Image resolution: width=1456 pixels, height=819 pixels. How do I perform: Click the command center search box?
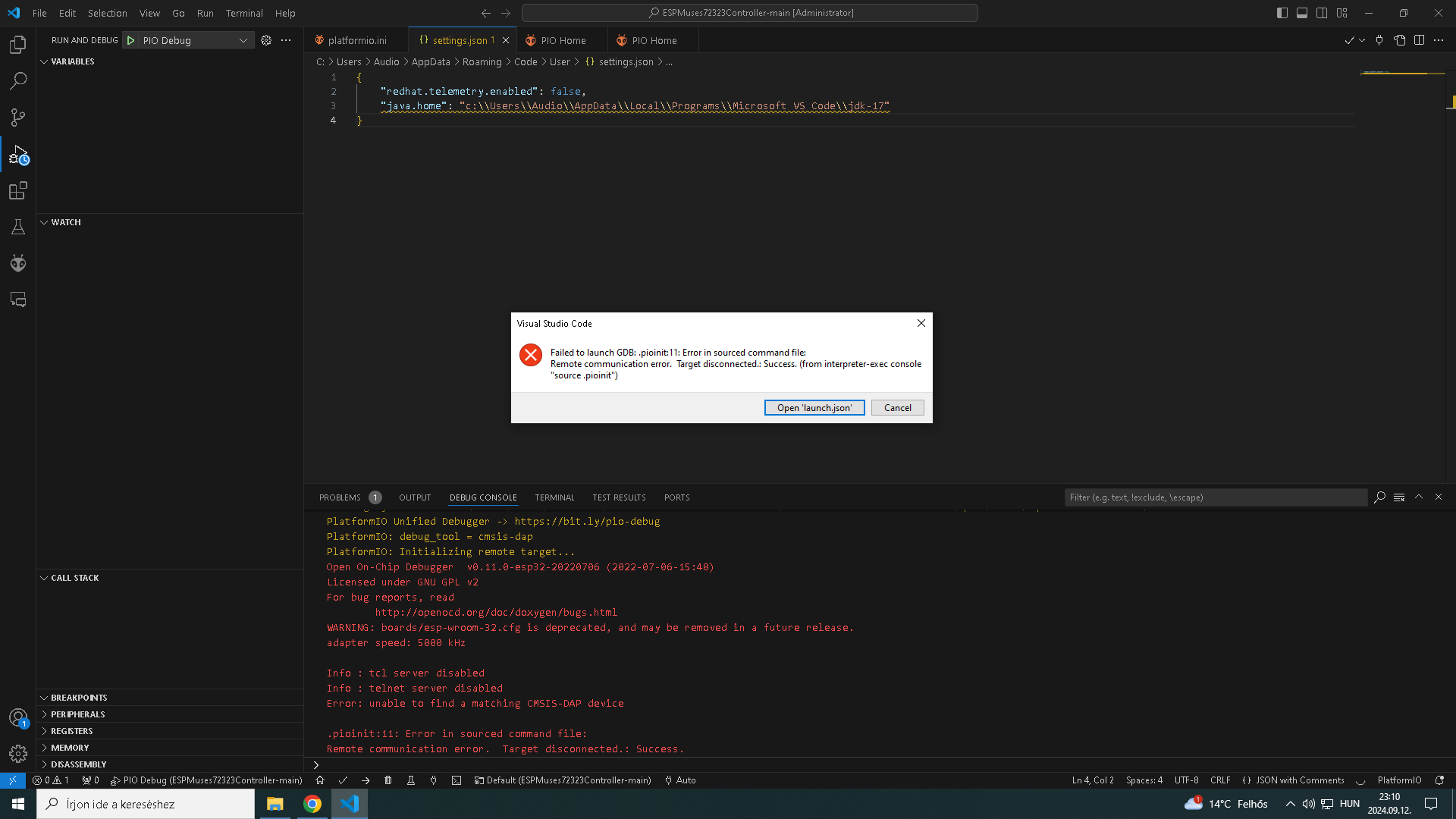point(750,13)
